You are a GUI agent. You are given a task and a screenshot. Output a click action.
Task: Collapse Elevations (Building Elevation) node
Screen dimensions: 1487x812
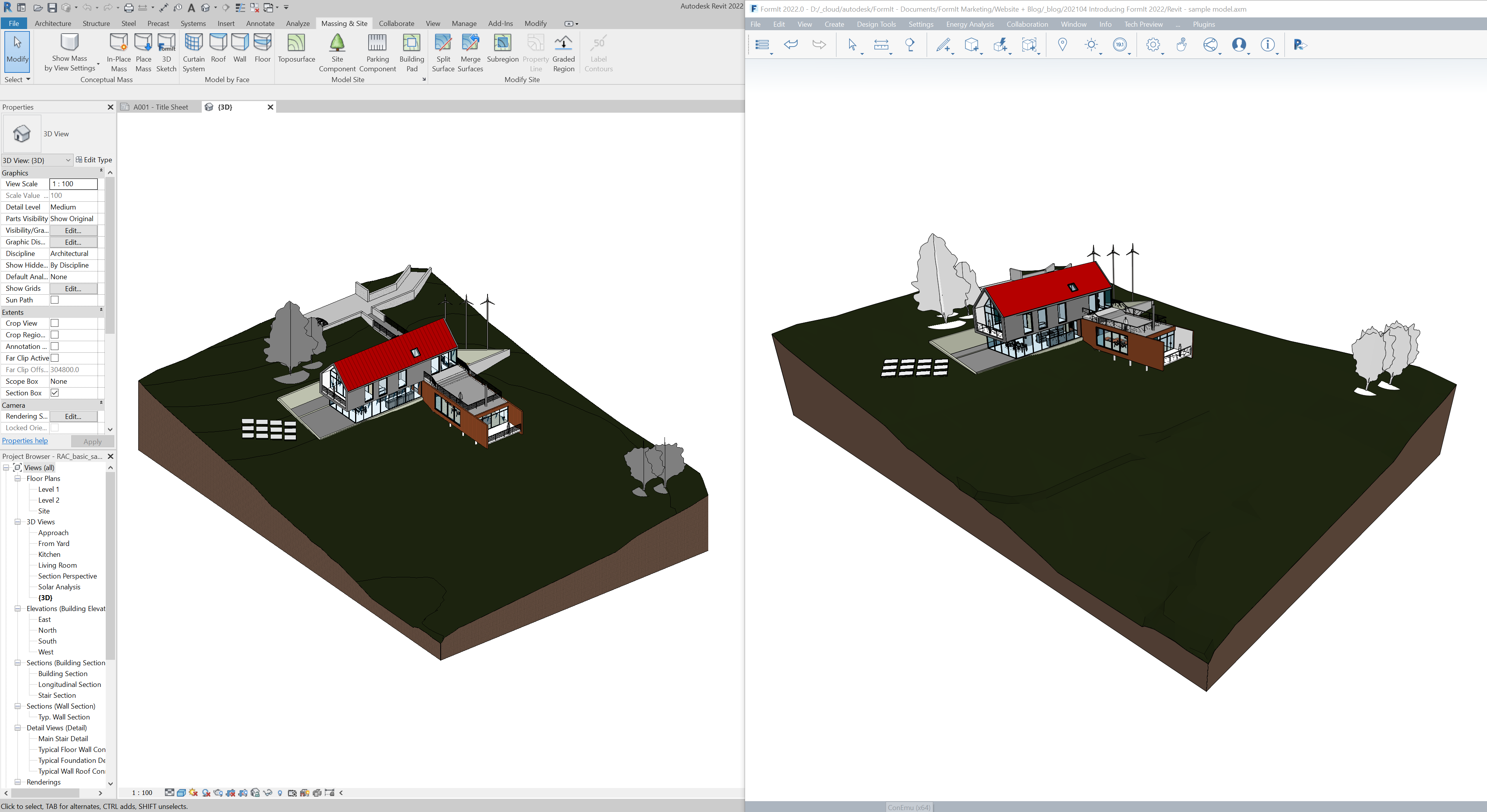pyautogui.click(x=18, y=608)
